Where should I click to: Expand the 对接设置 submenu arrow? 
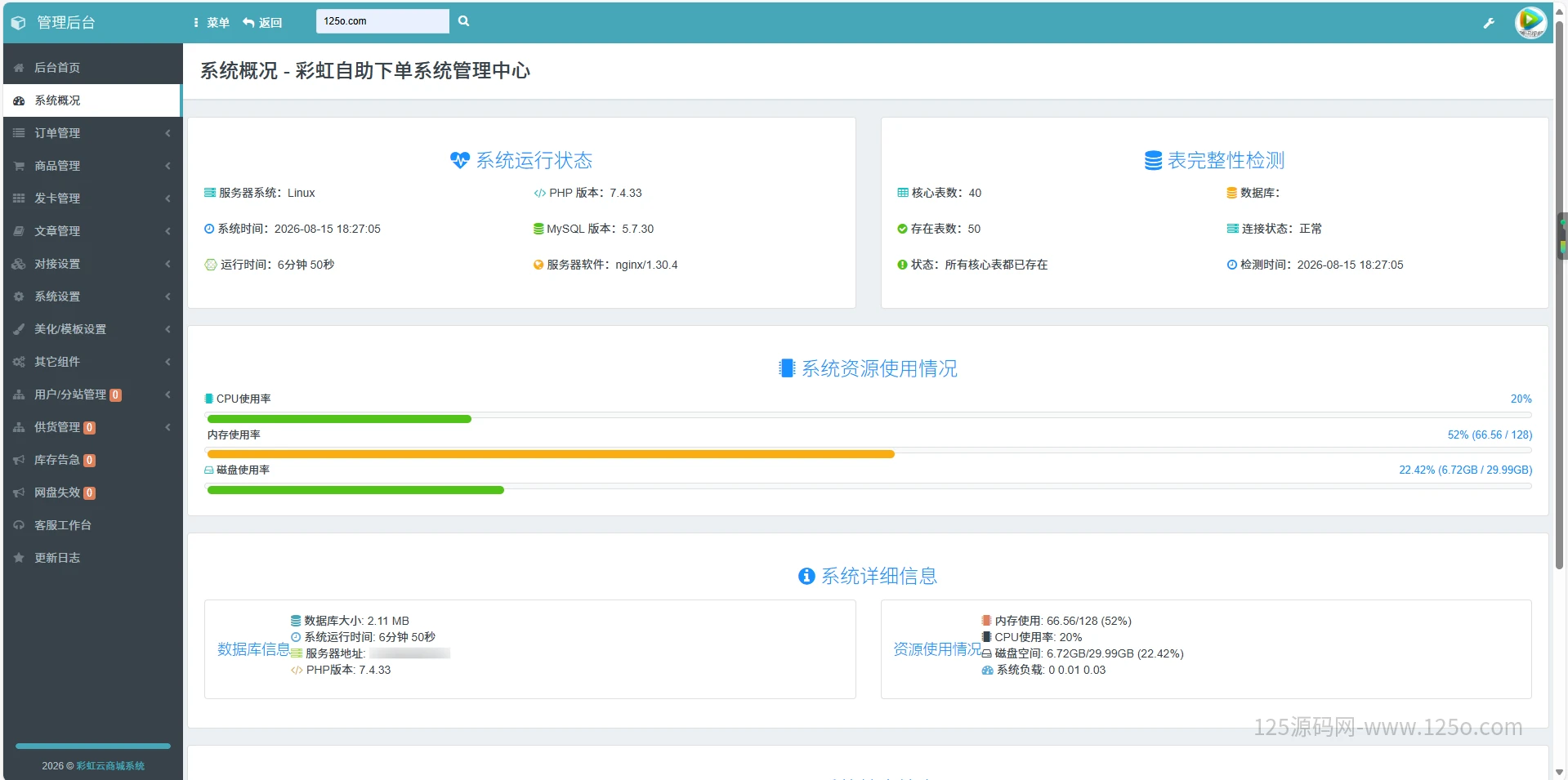[168, 264]
